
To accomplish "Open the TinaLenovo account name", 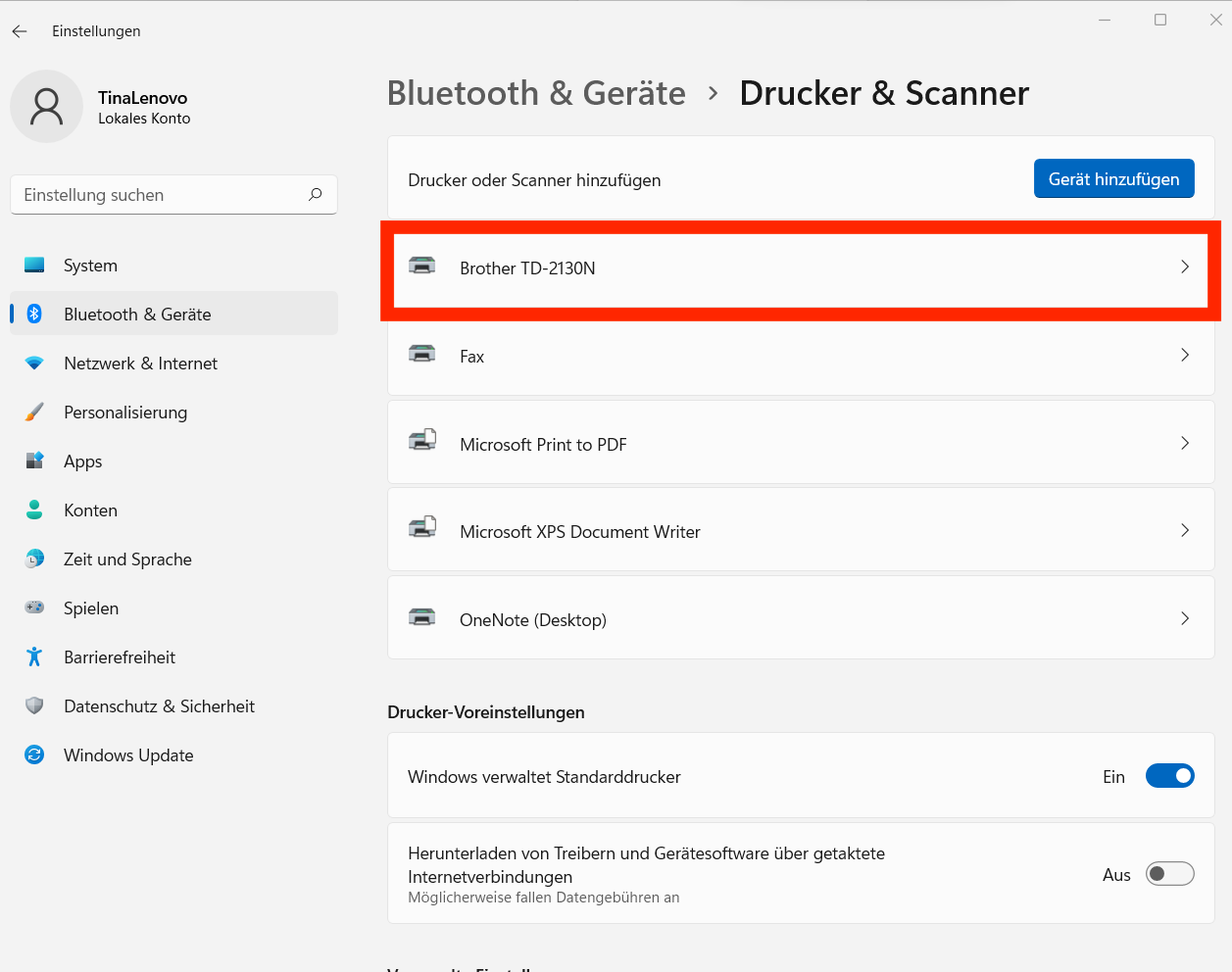I will click(143, 98).
